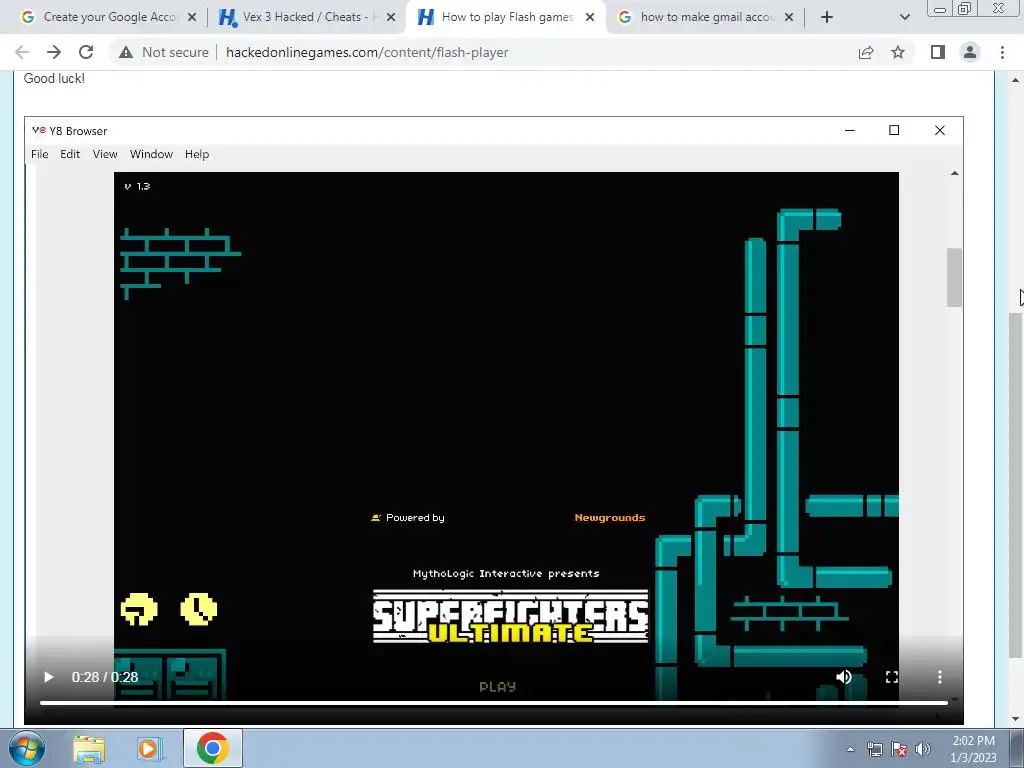Open the Windows Start menu
This screenshot has width=1024, height=768.
coord(27,748)
